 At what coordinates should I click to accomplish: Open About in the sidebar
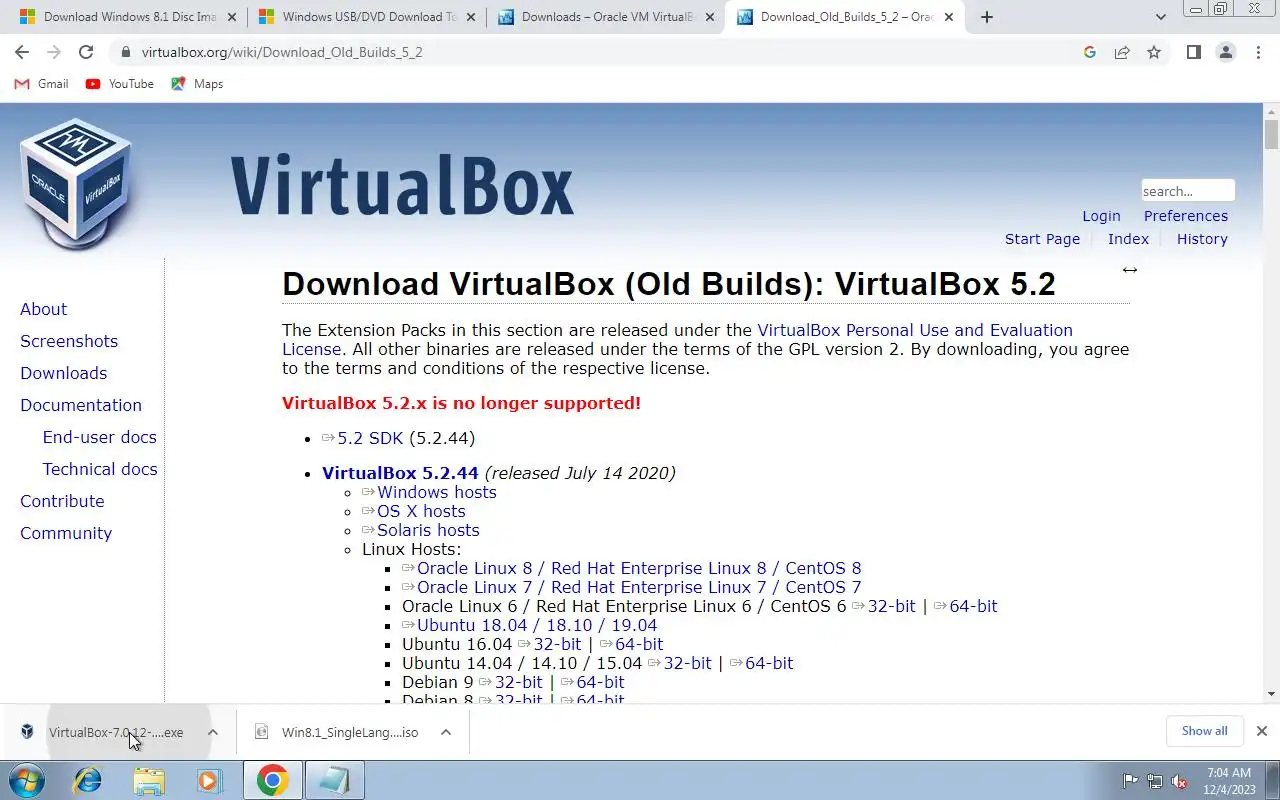(44, 309)
